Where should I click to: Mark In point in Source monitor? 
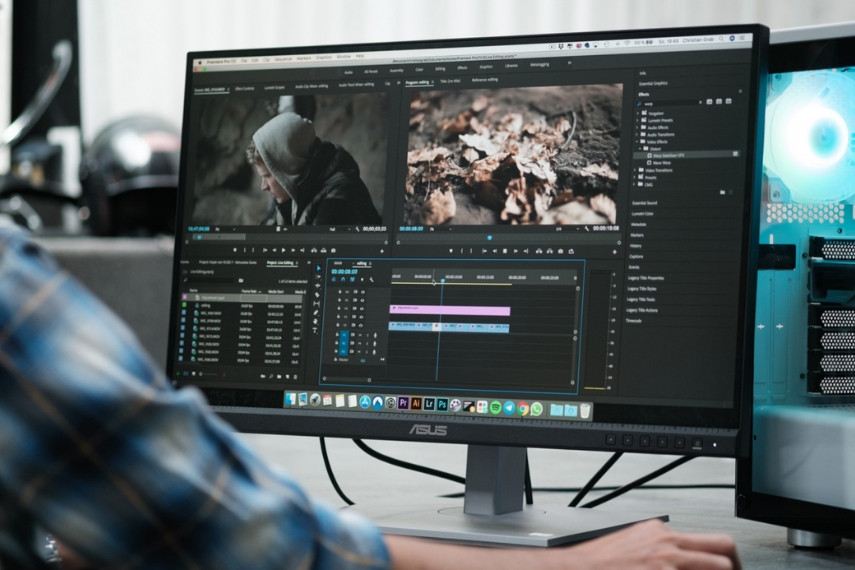tap(245, 250)
